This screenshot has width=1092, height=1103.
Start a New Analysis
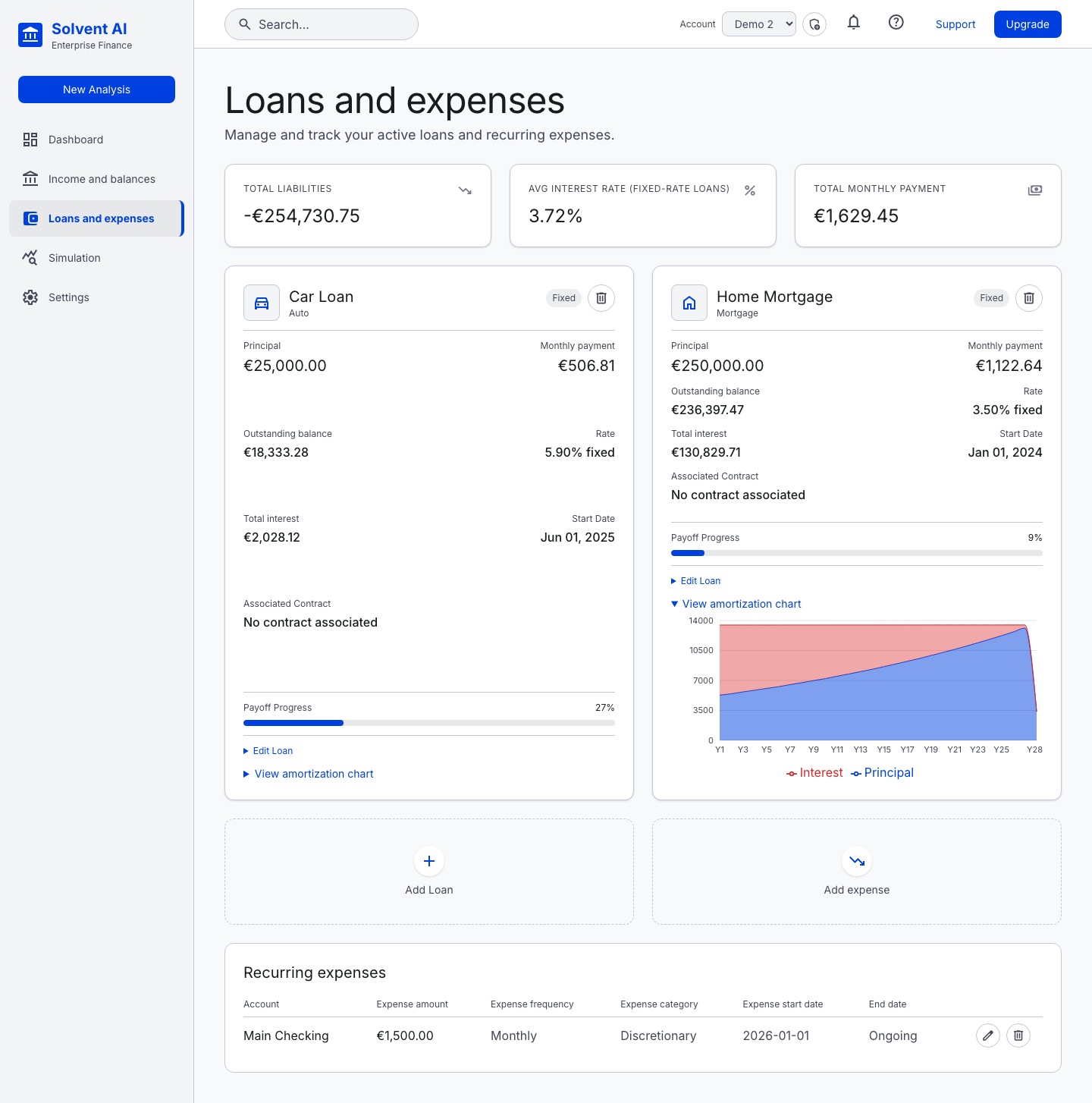click(x=96, y=90)
